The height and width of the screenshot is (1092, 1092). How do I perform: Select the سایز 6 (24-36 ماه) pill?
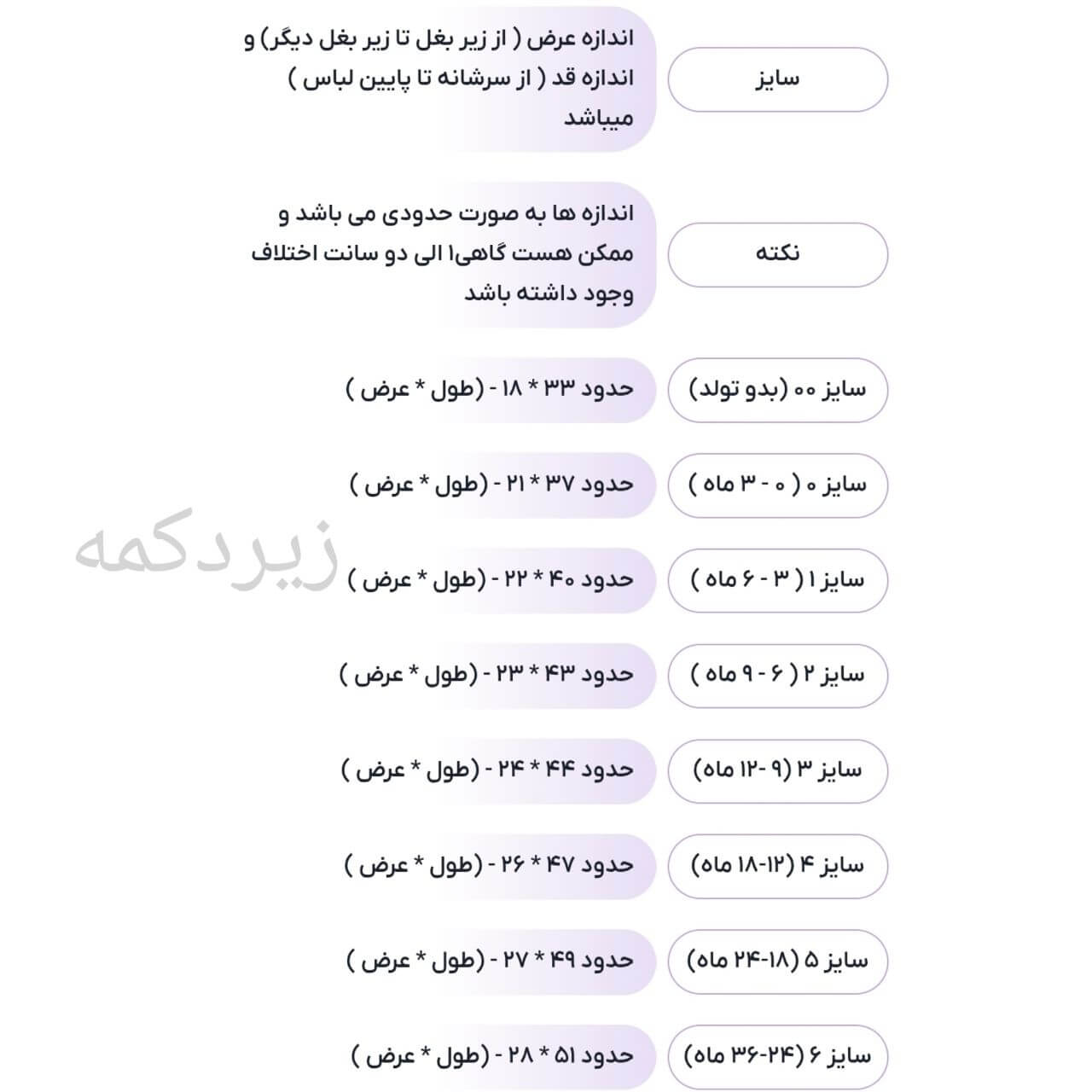click(777, 1056)
